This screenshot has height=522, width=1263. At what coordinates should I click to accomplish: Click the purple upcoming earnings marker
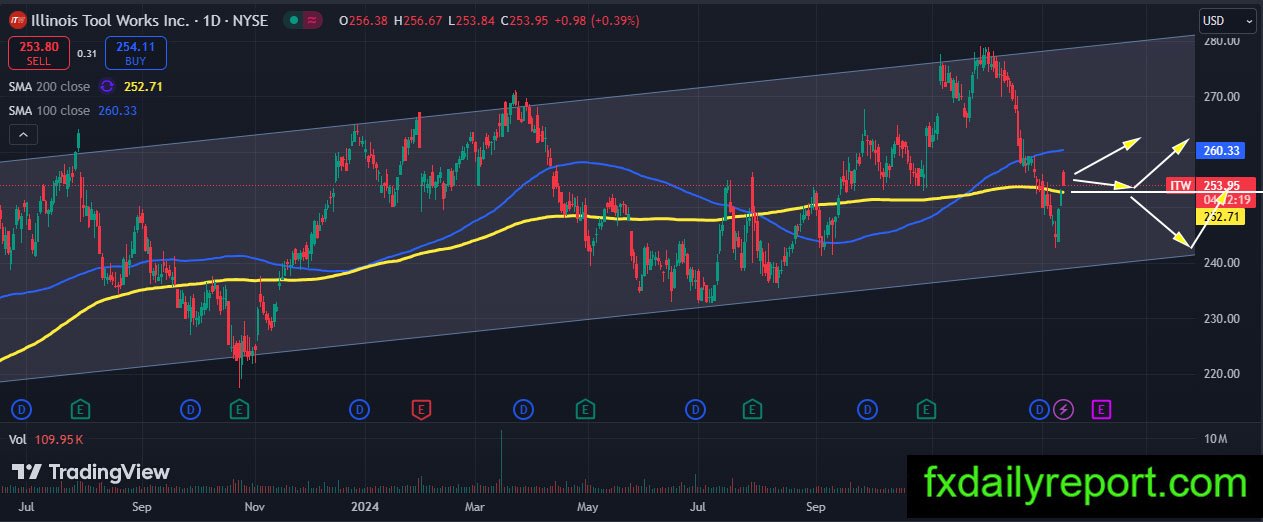pyautogui.click(x=1101, y=409)
